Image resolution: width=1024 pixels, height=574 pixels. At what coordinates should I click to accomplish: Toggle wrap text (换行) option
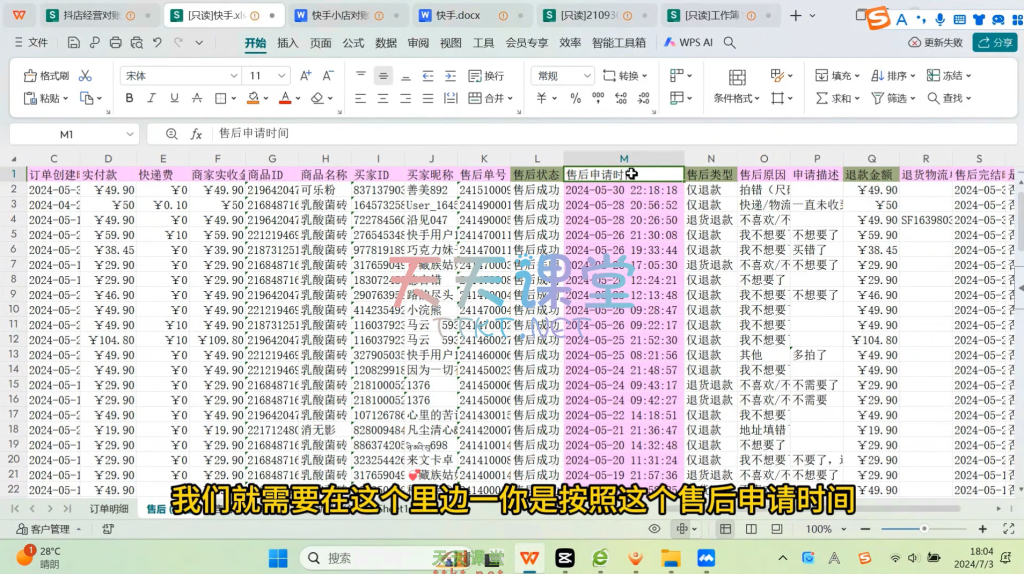pos(486,76)
